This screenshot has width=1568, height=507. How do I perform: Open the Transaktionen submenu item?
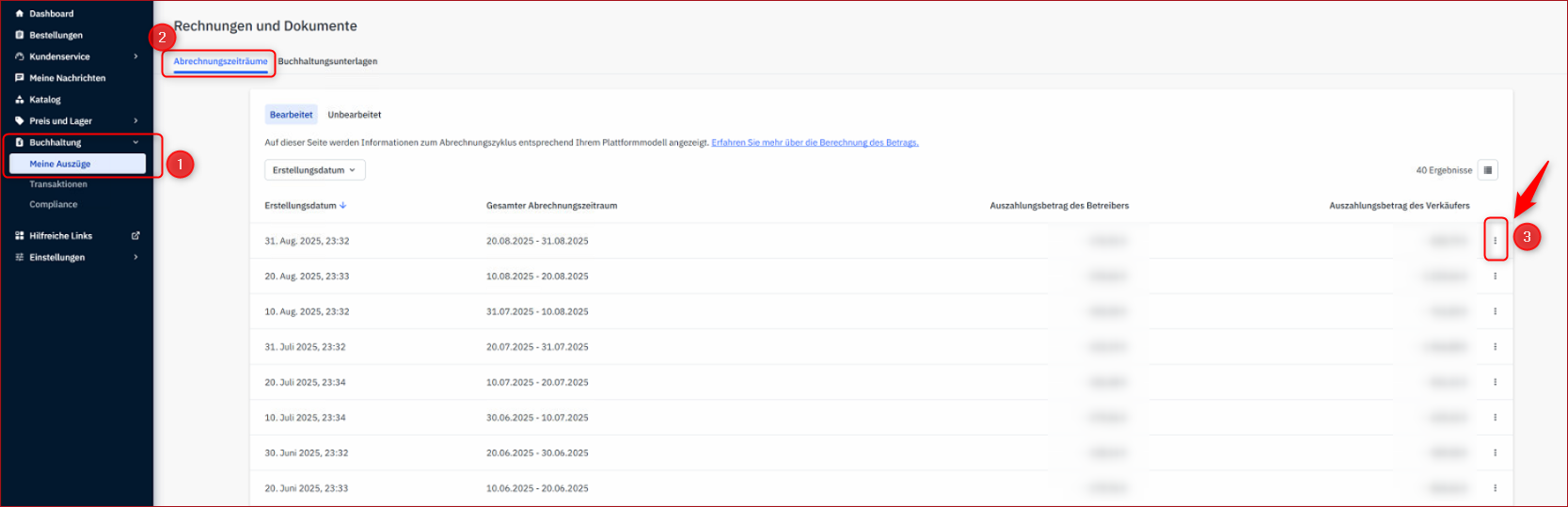click(x=58, y=184)
